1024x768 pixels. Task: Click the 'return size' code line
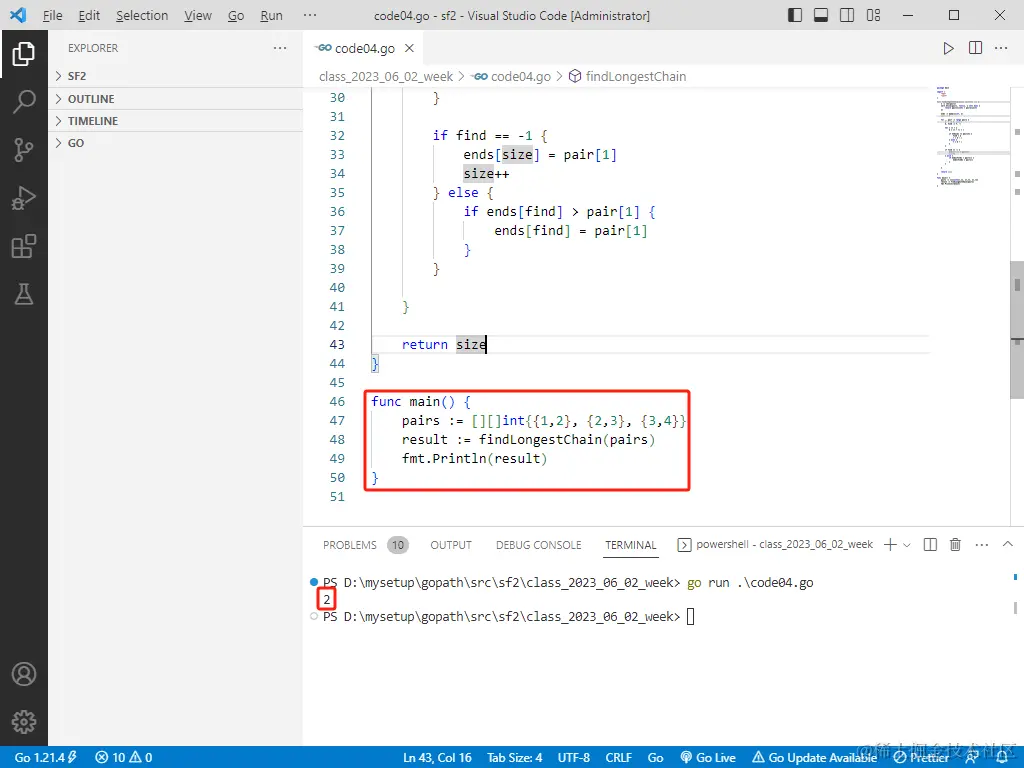coord(444,344)
